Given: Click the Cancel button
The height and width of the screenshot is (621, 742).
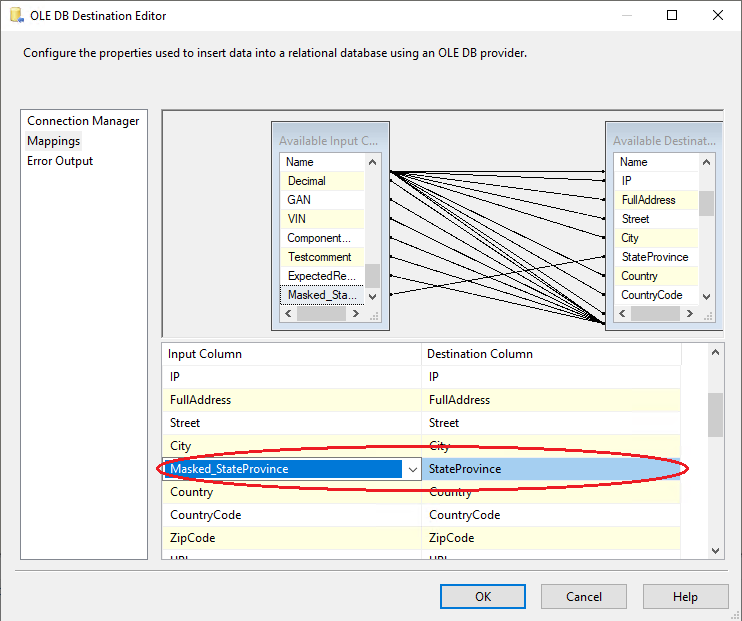Looking at the screenshot, I should (x=584, y=597).
